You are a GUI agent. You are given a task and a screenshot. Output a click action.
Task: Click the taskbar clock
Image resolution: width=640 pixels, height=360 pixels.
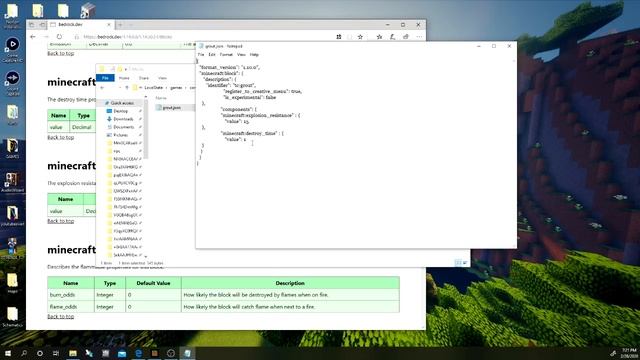pyautogui.click(x=629, y=353)
